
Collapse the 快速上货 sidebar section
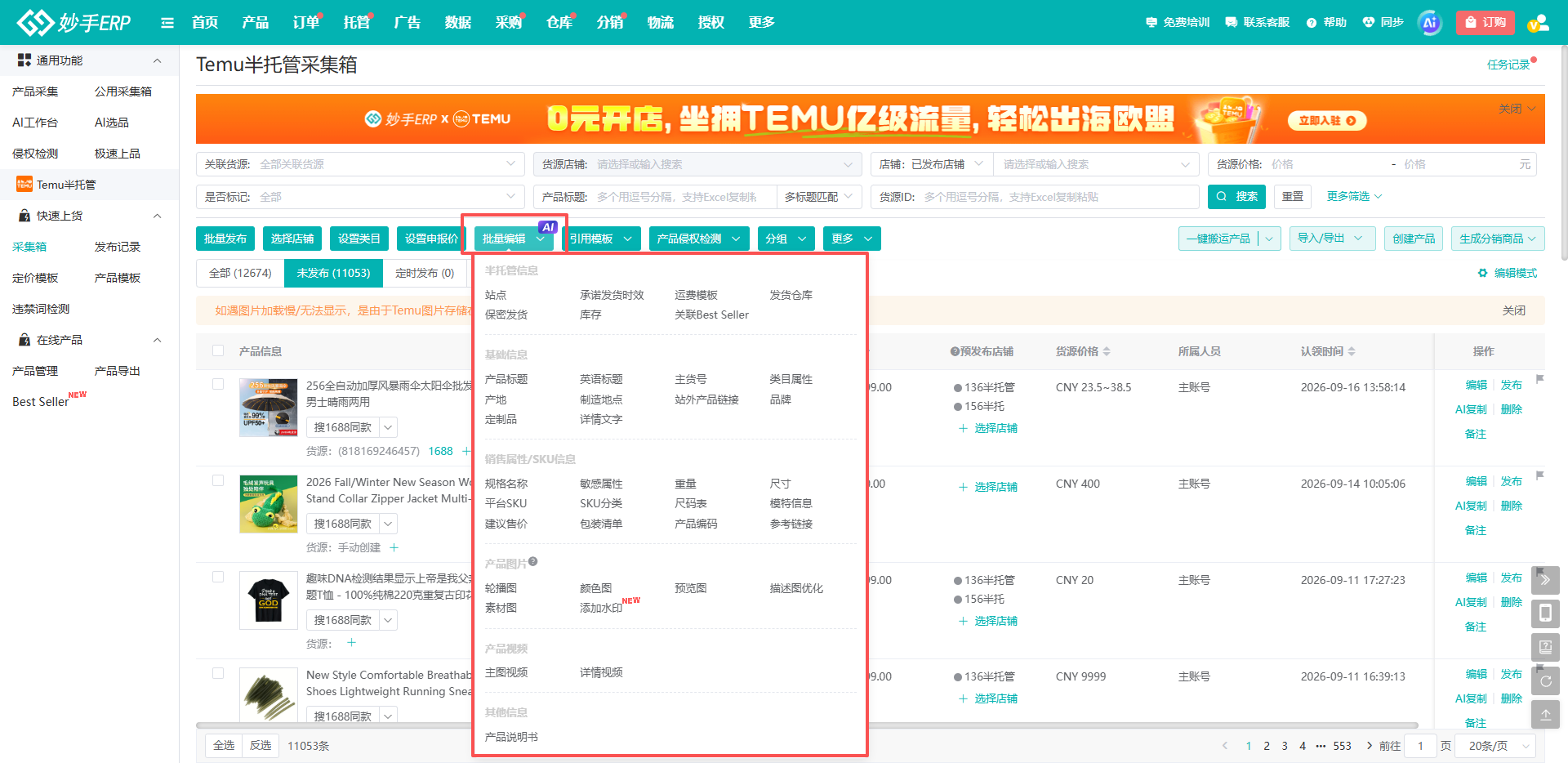tap(157, 216)
